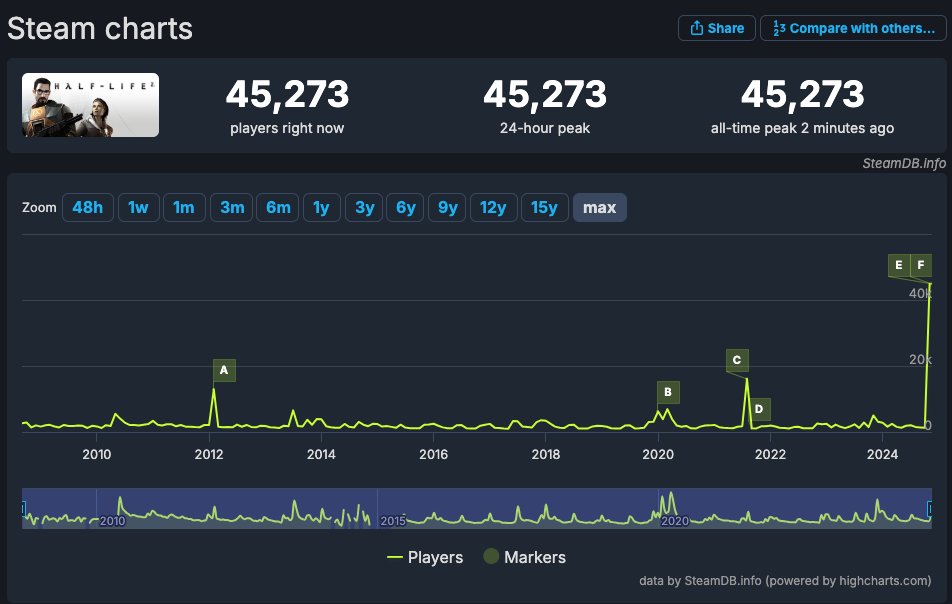Open Compare with others
This screenshot has width=952, height=604.
click(x=853, y=29)
